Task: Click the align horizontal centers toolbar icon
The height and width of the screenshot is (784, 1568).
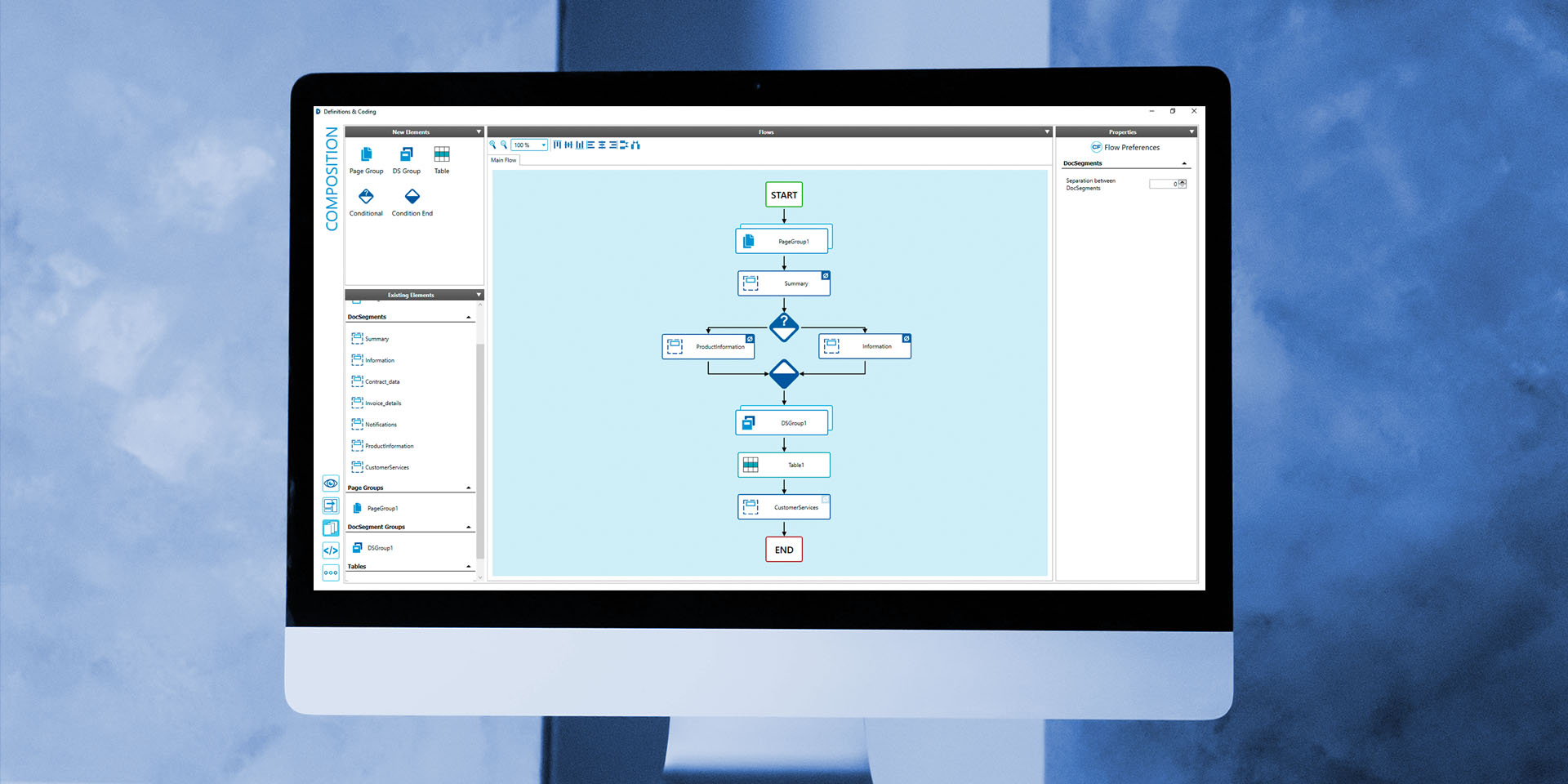Action: 602,145
